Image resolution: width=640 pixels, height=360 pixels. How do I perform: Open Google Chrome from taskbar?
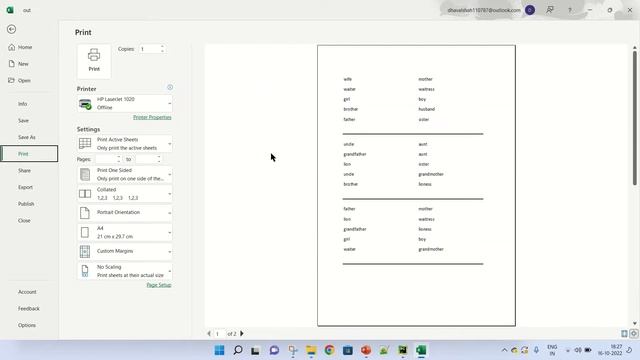(x=329, y=350)
